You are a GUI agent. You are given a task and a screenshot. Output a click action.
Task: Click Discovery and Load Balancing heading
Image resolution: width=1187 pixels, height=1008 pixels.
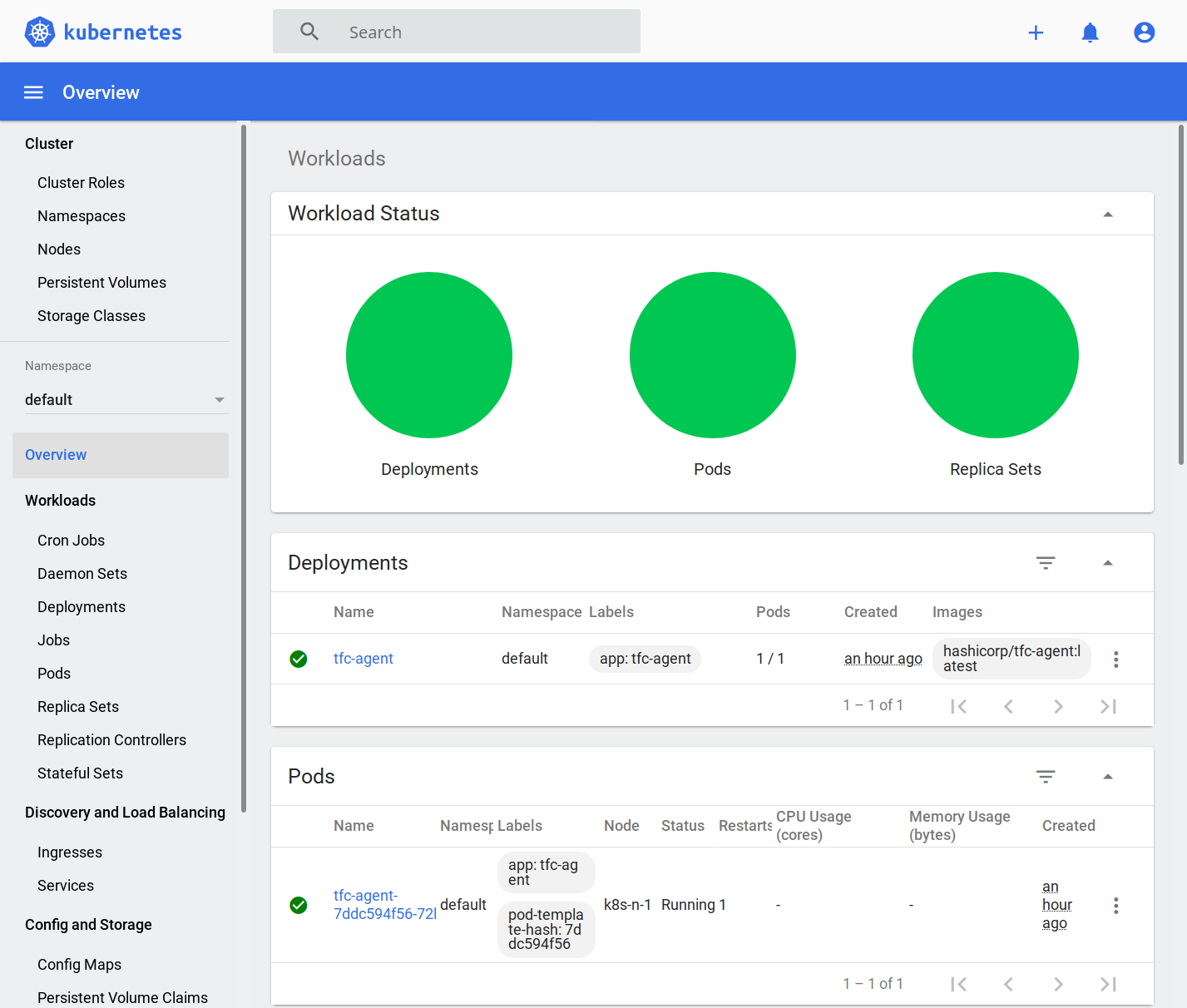125,813
